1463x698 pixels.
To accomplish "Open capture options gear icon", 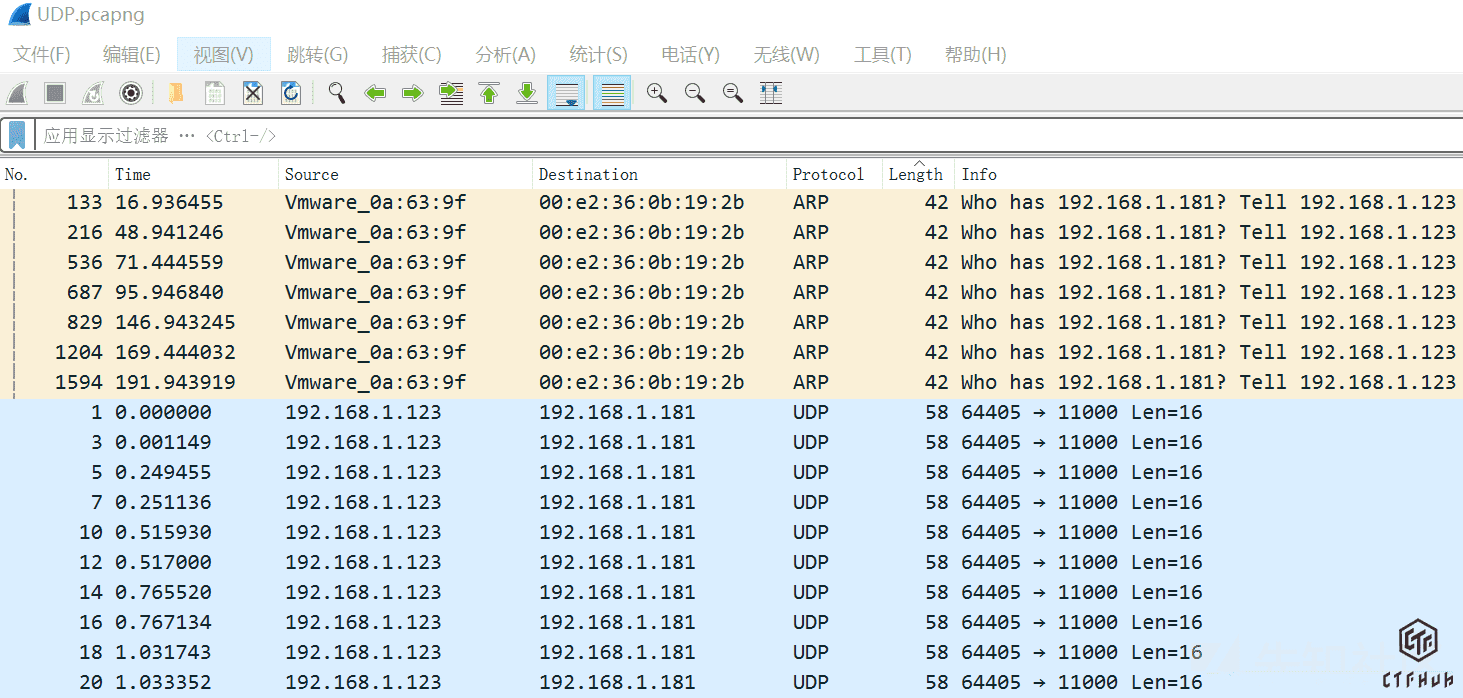I will pyautogui.click(x=130, y=93).
